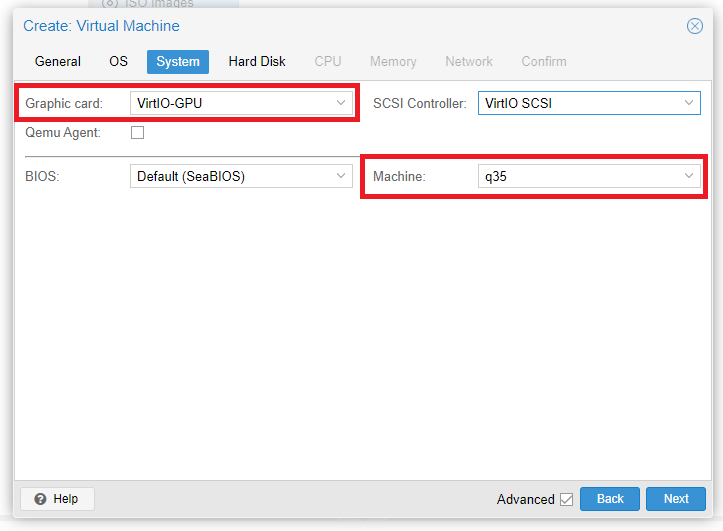Go Back to previous wizard step
Viewport: 723px width, 531px height.
tap(610, 499)
